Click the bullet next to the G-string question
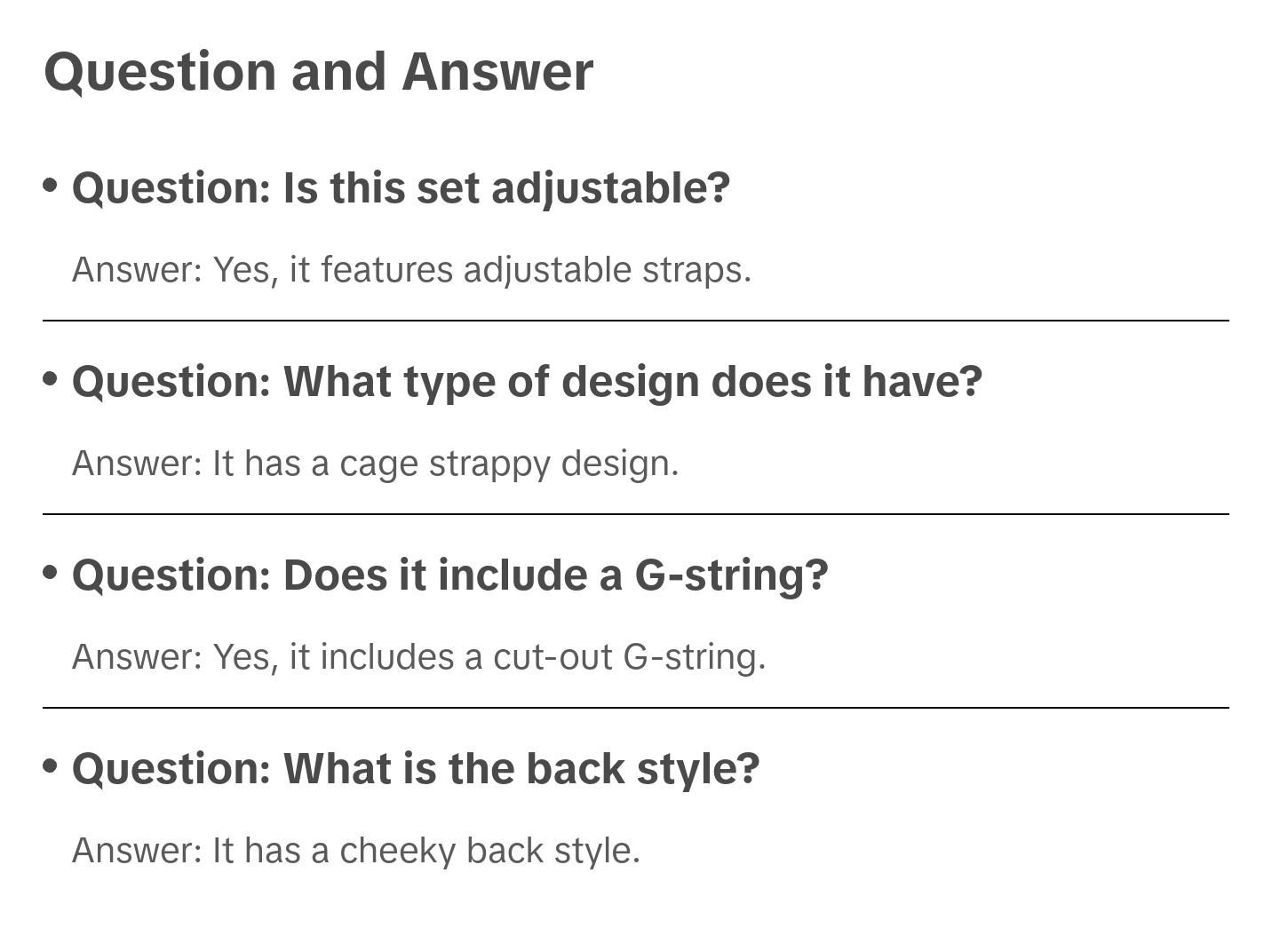The width and height of the screenshot is (1272, 952). click(x=51, y=573)
